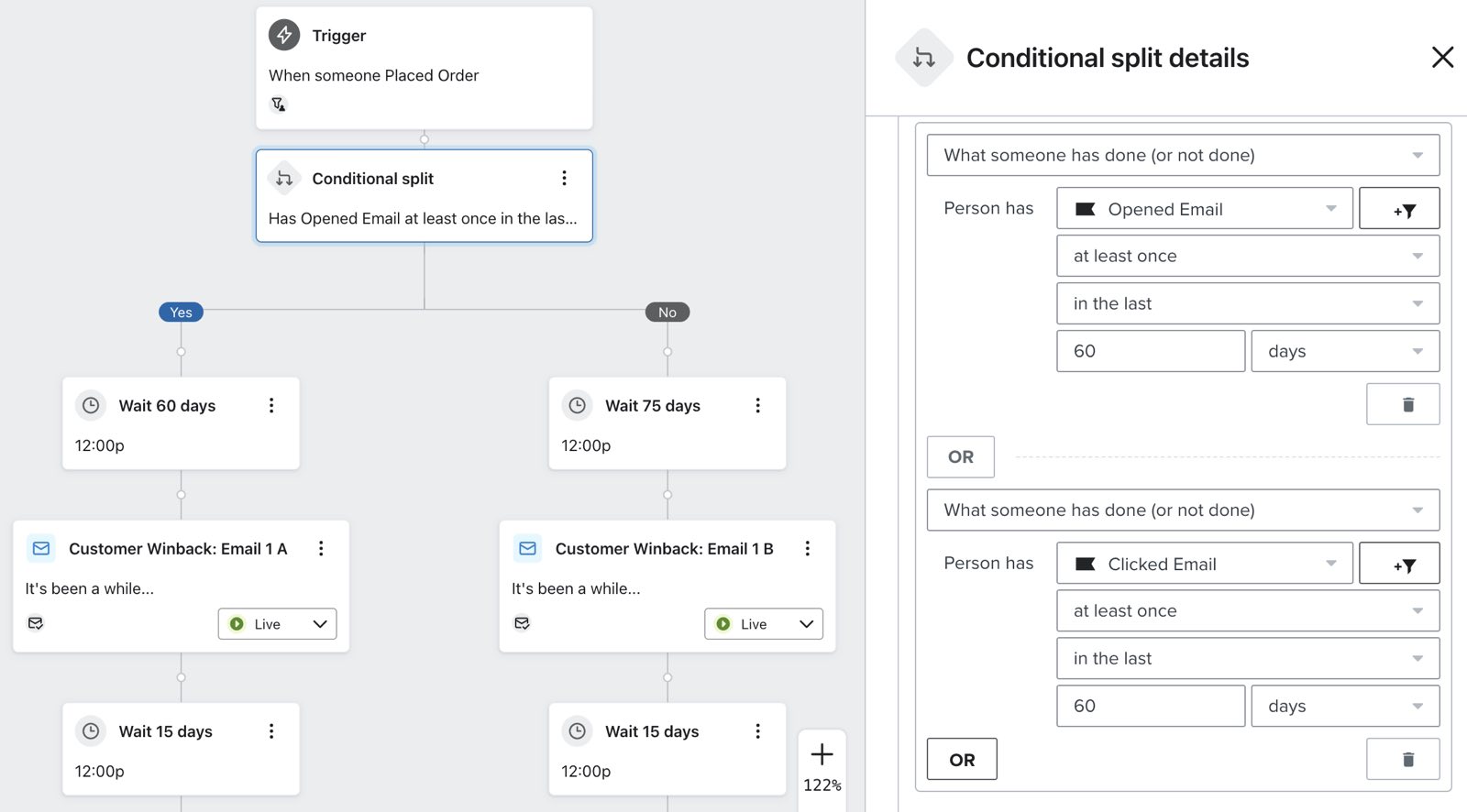Change the days unit dropdown for Clicked Email
Image resolution: width=1467 pixels, height=812 pixels.
1344,706
